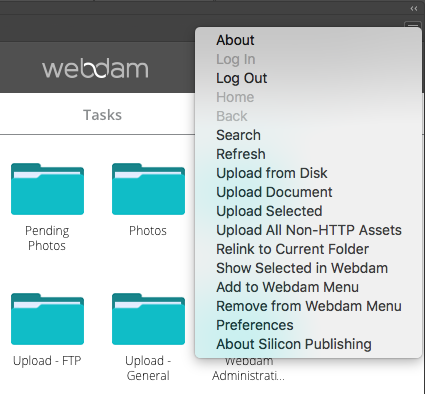
Task: Click the webdam logo
Action: [x=95, y=69]
